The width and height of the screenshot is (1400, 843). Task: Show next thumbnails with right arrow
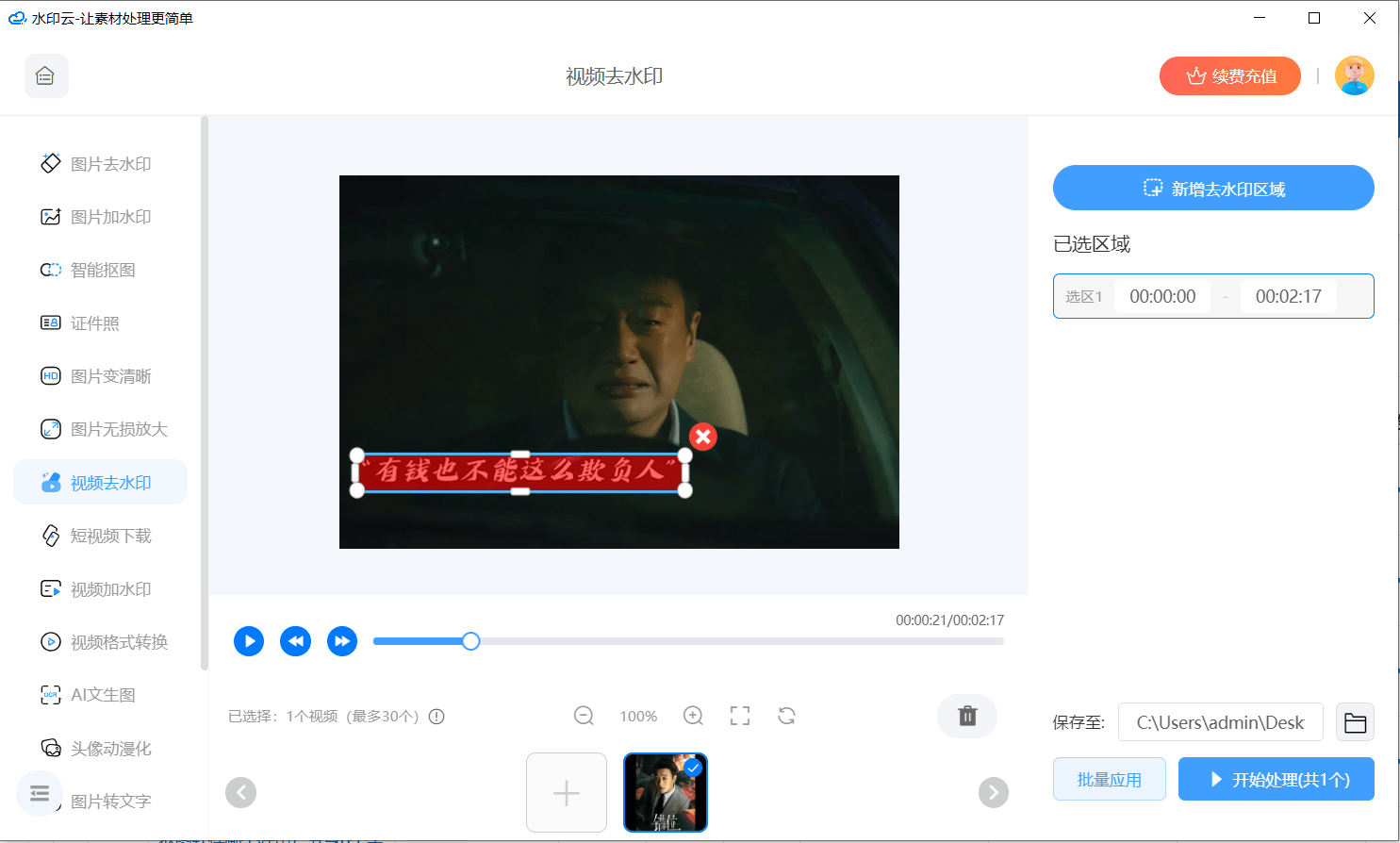993,792
